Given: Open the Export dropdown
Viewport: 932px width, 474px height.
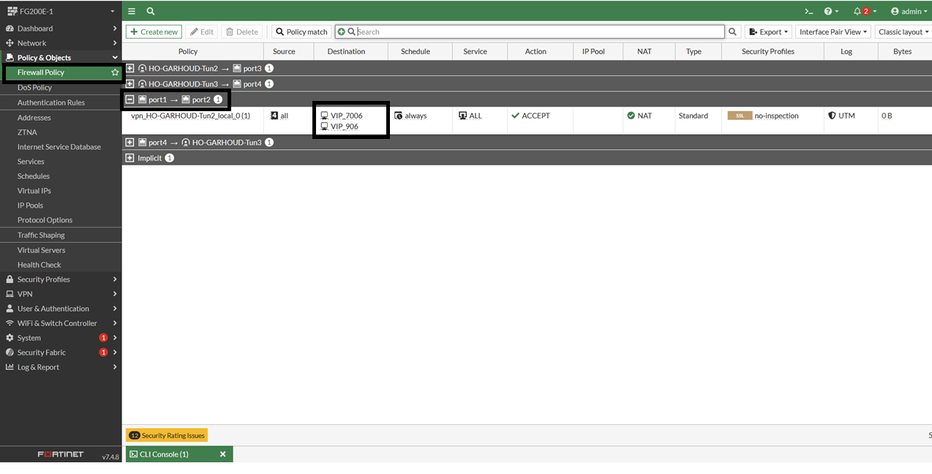Looking at the screenshot, I should pyautogui.click(x=769, y=32).
